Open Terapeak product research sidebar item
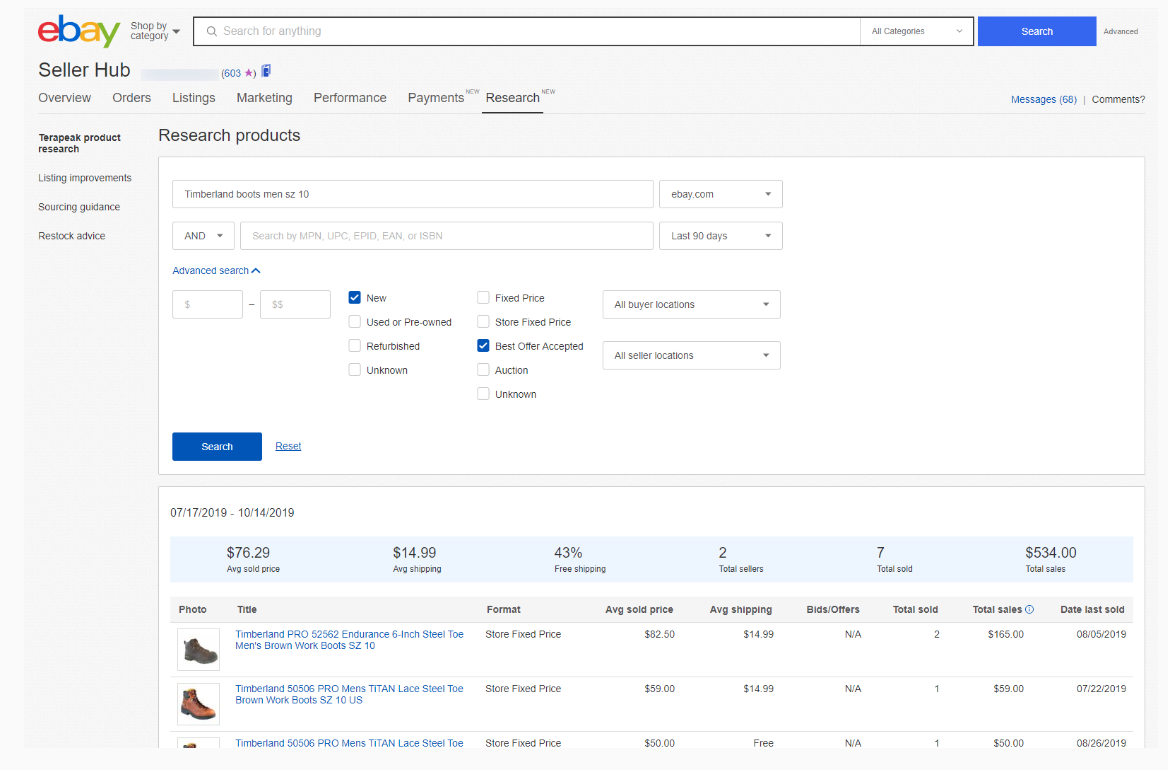1168x770 pixels. point(80,143)
